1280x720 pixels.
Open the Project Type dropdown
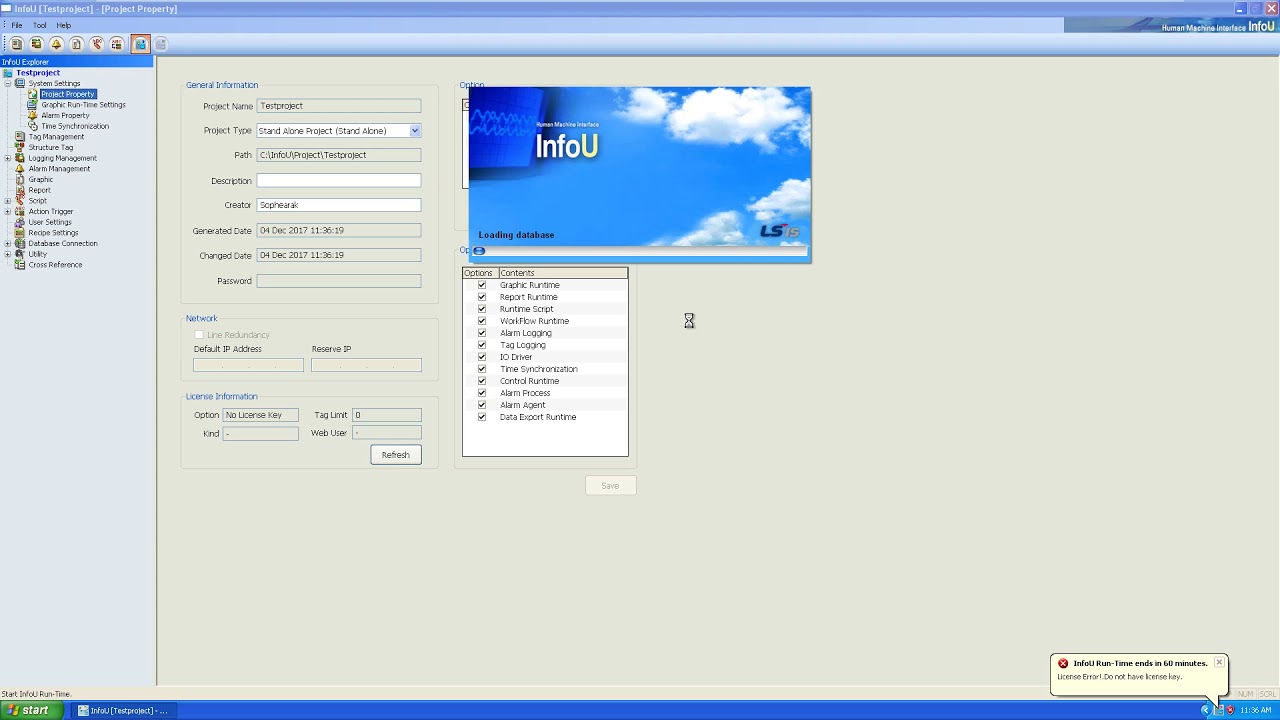coord(415,131)
